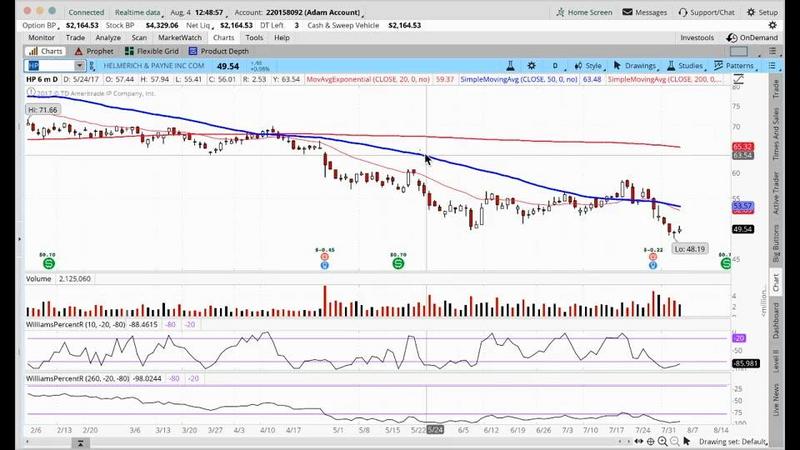
Task: Open the Scan main tab
Action: point(139,38)
